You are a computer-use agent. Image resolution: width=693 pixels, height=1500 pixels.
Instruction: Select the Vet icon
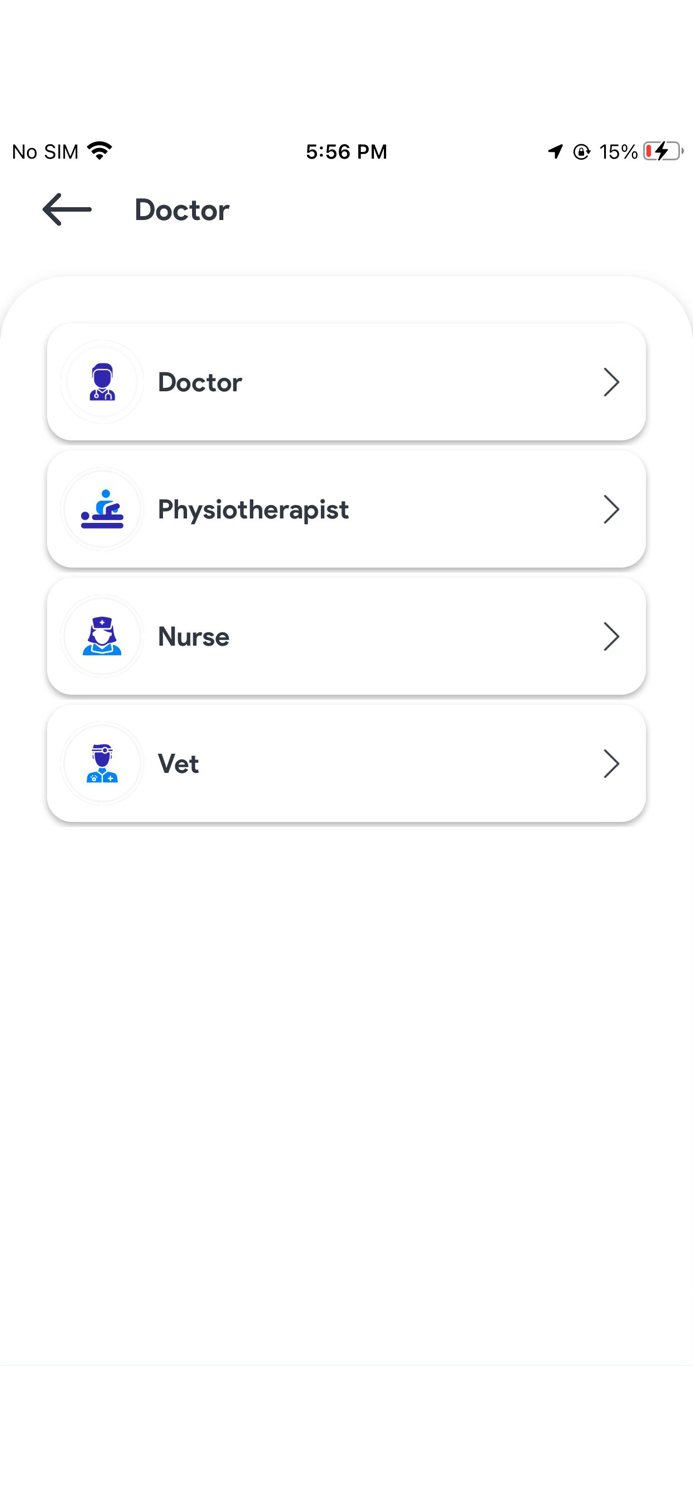pos(102,763)
